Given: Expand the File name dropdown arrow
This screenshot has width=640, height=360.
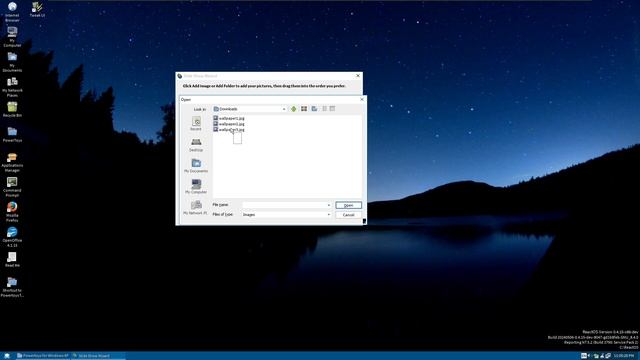Looking at the screenshot, I should [x=329, y=205].
